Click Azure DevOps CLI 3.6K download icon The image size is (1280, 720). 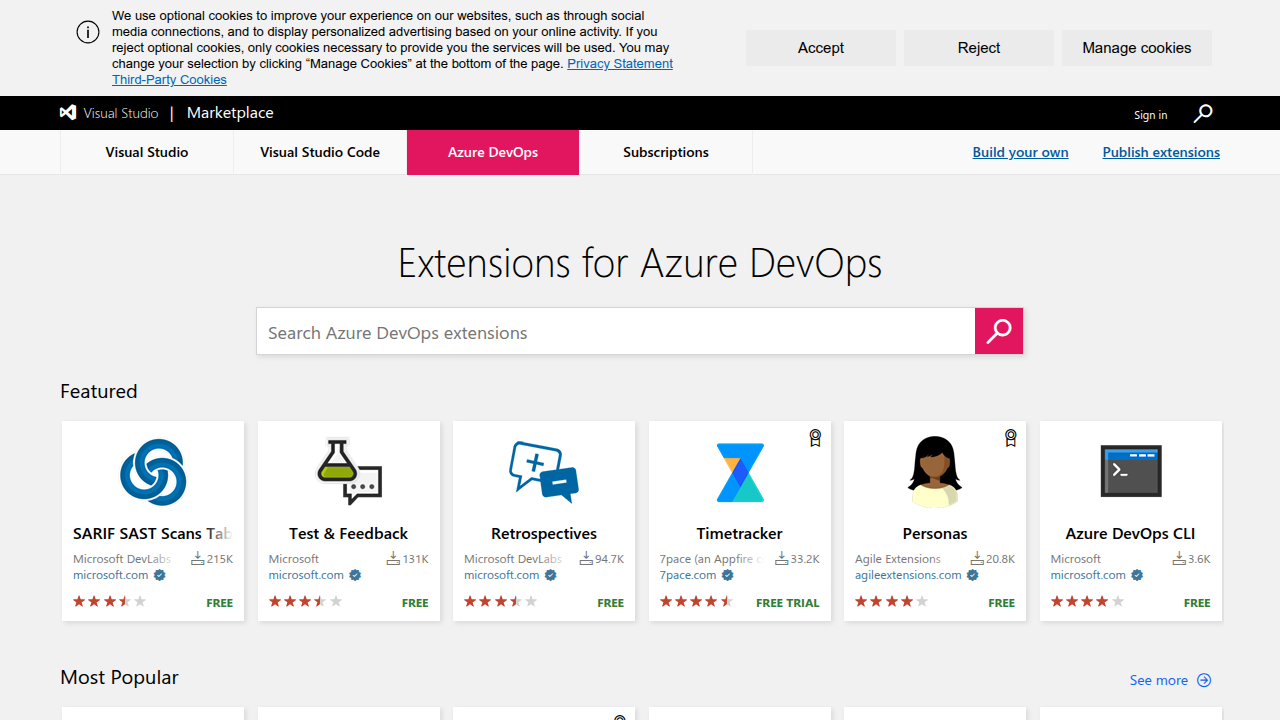tap(1180, 559)
